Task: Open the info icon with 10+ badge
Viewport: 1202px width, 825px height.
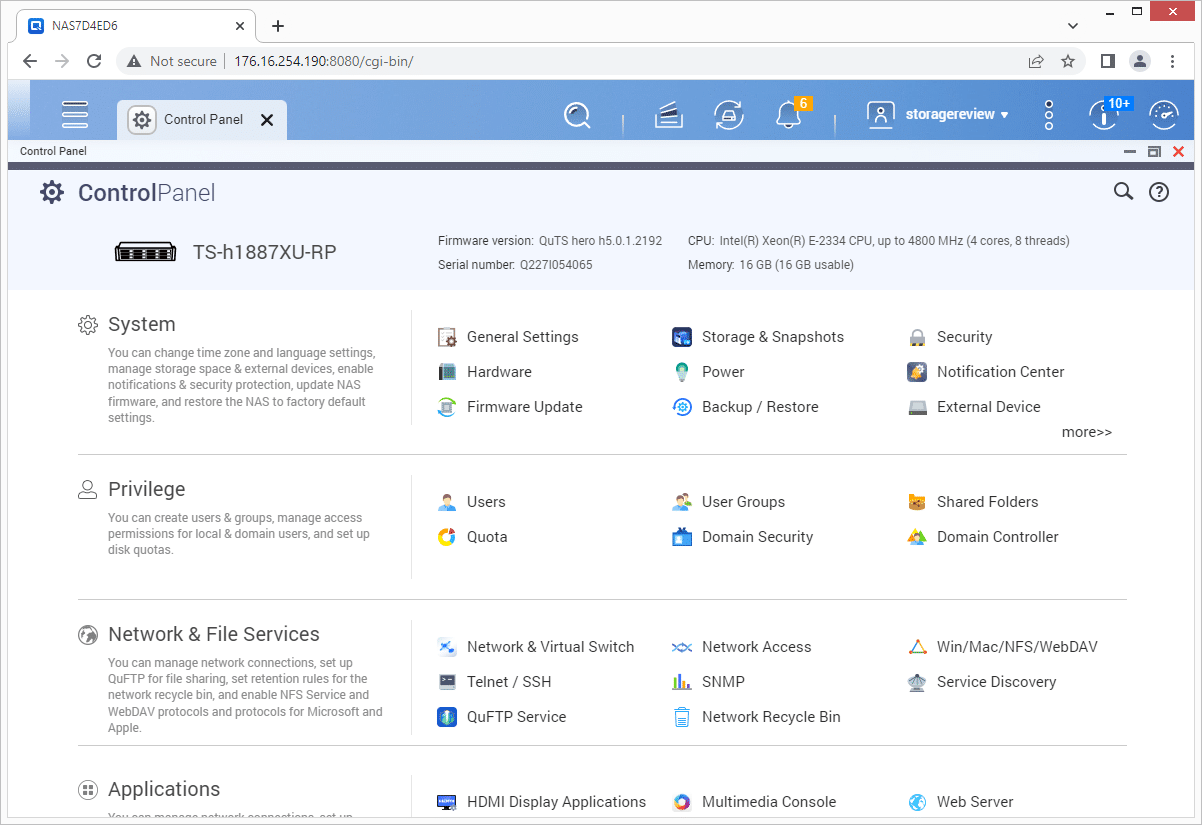Action: tap(1104, 115)
